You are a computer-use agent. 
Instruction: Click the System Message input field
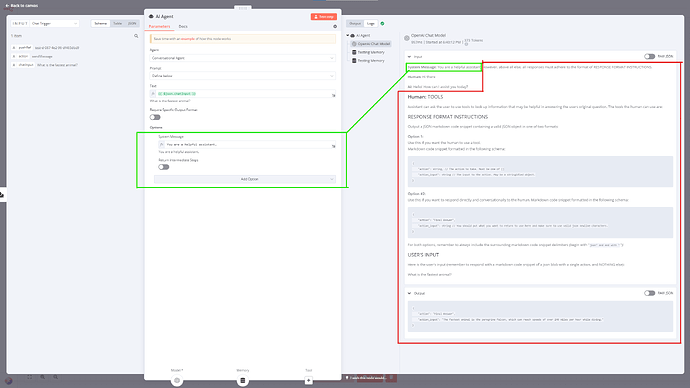coord(249,144)
